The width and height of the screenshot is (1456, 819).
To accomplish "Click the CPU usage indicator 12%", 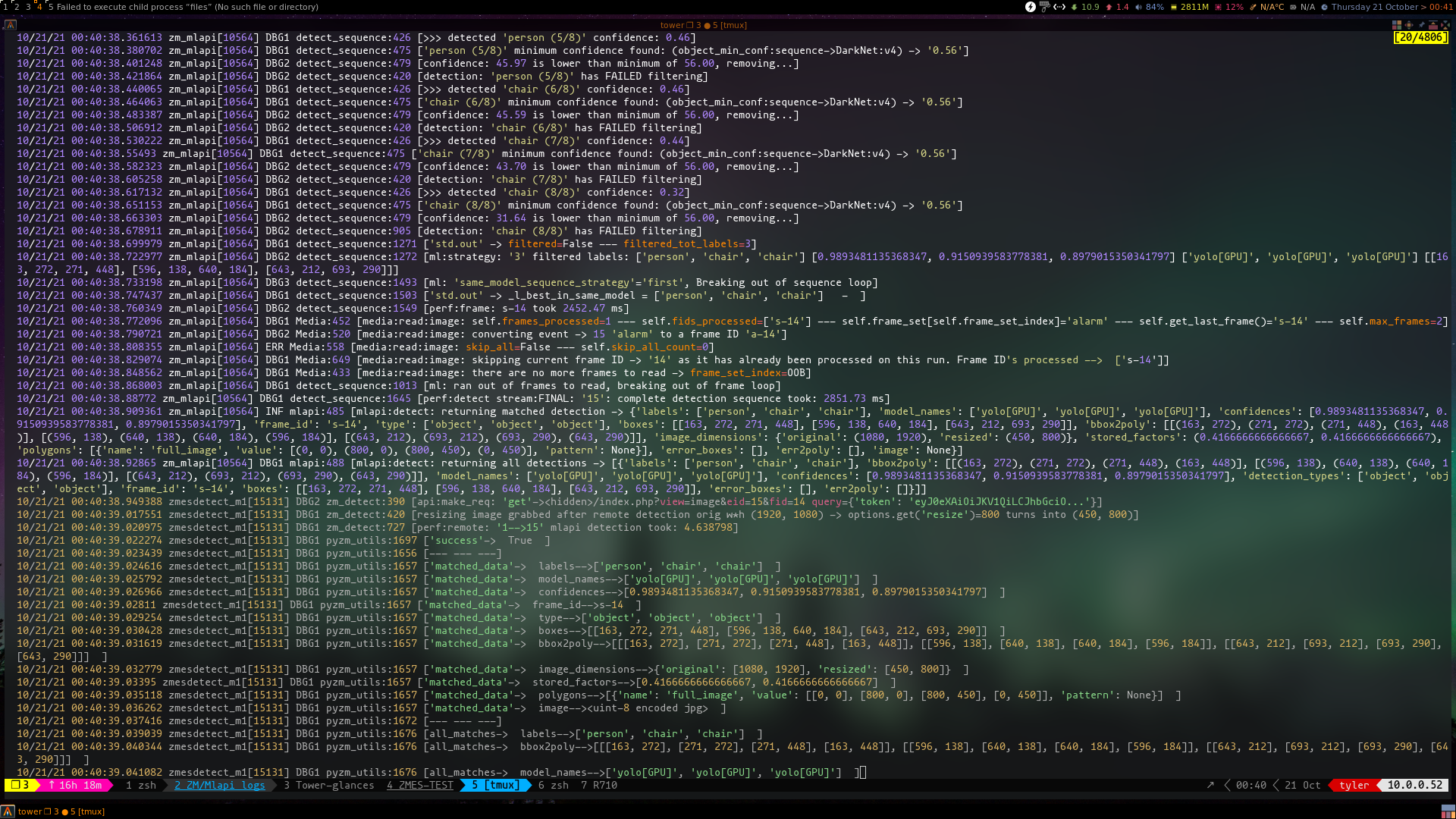I will click(x=1229, y=7).
